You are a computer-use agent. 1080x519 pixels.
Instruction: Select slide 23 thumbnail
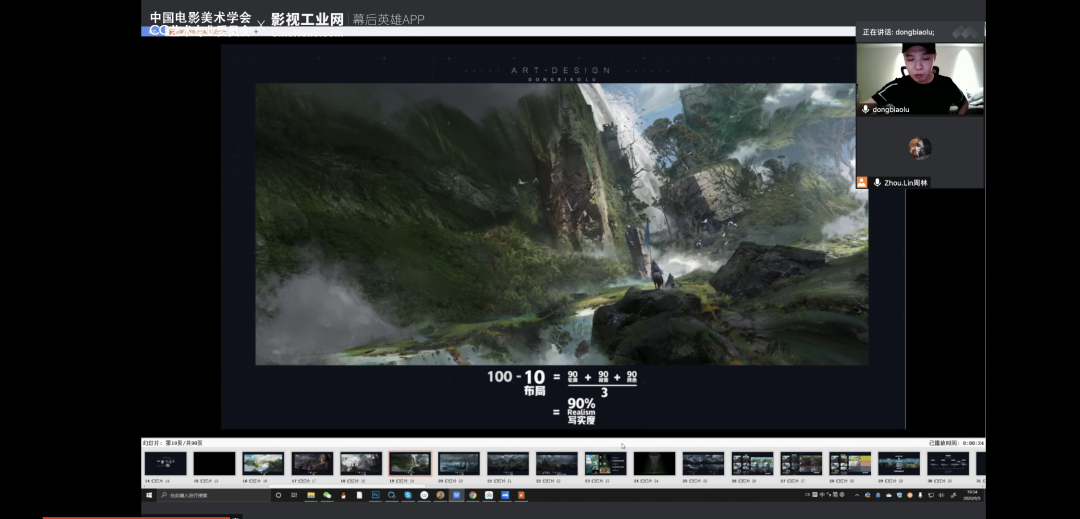tap(605, 463)
